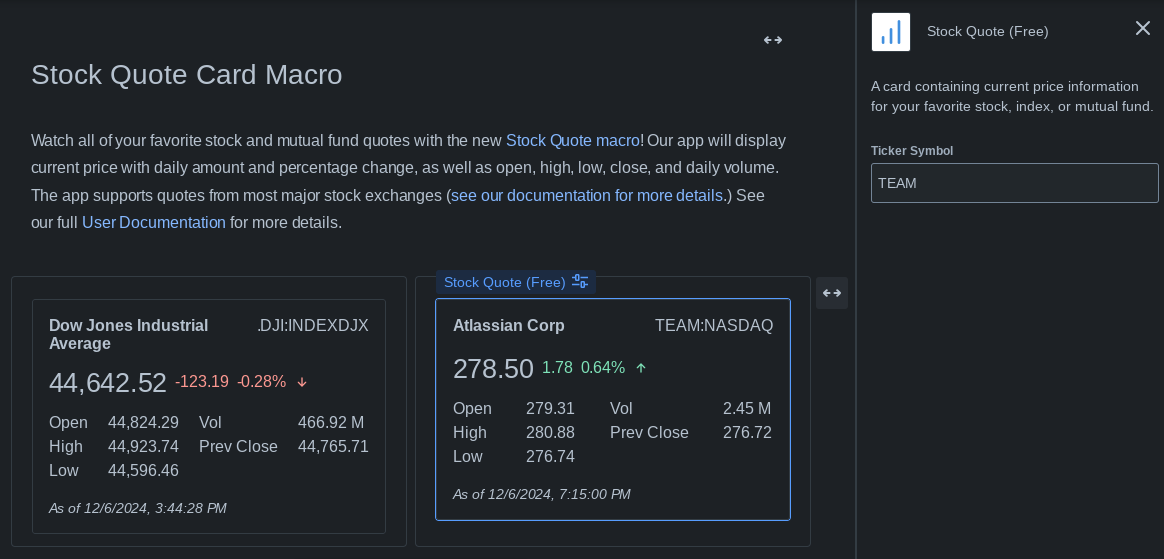The width and height of the screenshot is (1164, 559).
Task: Click the TEAM:NASDAQ ticker text
Action: [x=714, y=325]
